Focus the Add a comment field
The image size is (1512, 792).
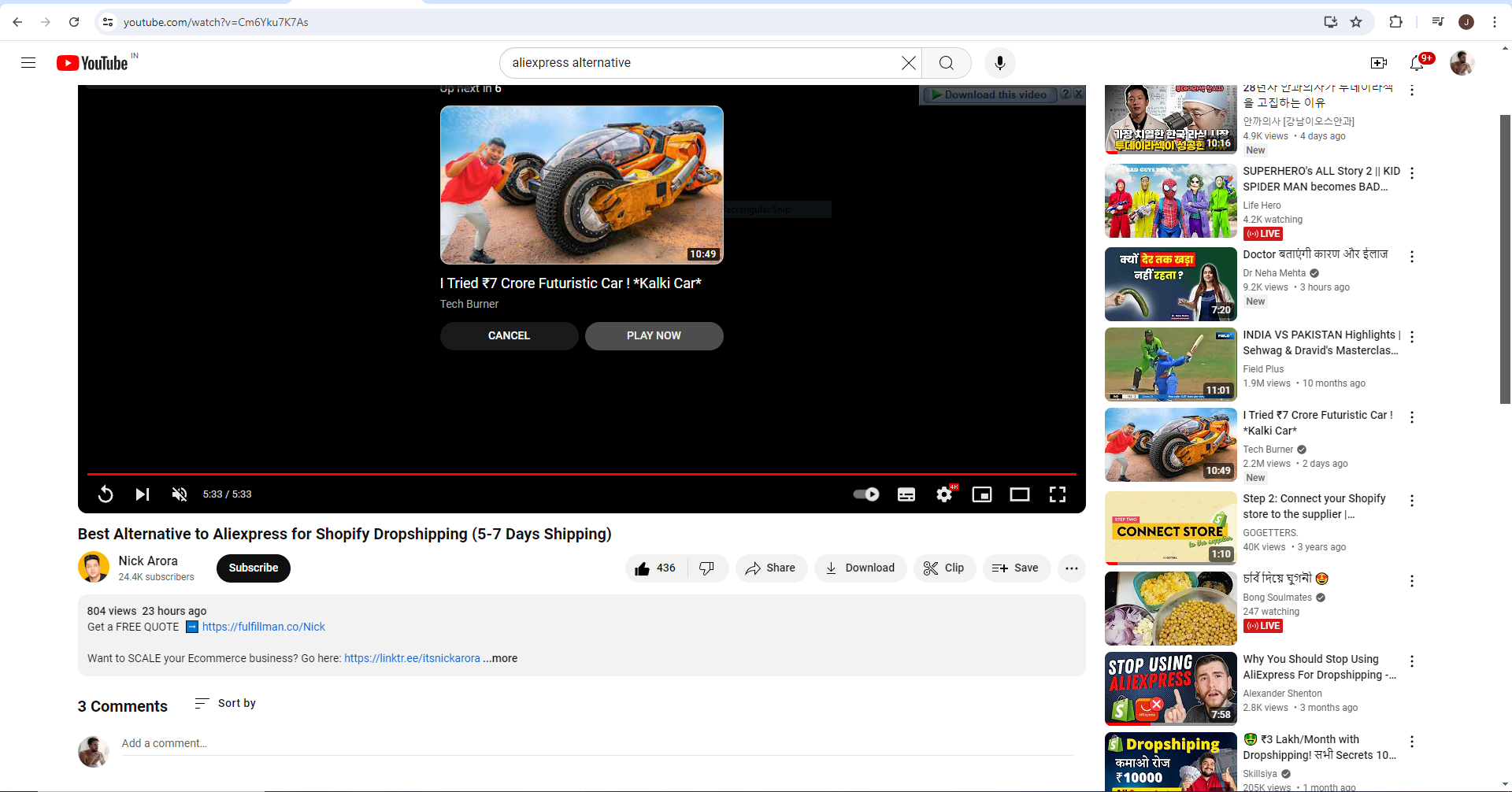pyautogui.click(x=597, y=743)
